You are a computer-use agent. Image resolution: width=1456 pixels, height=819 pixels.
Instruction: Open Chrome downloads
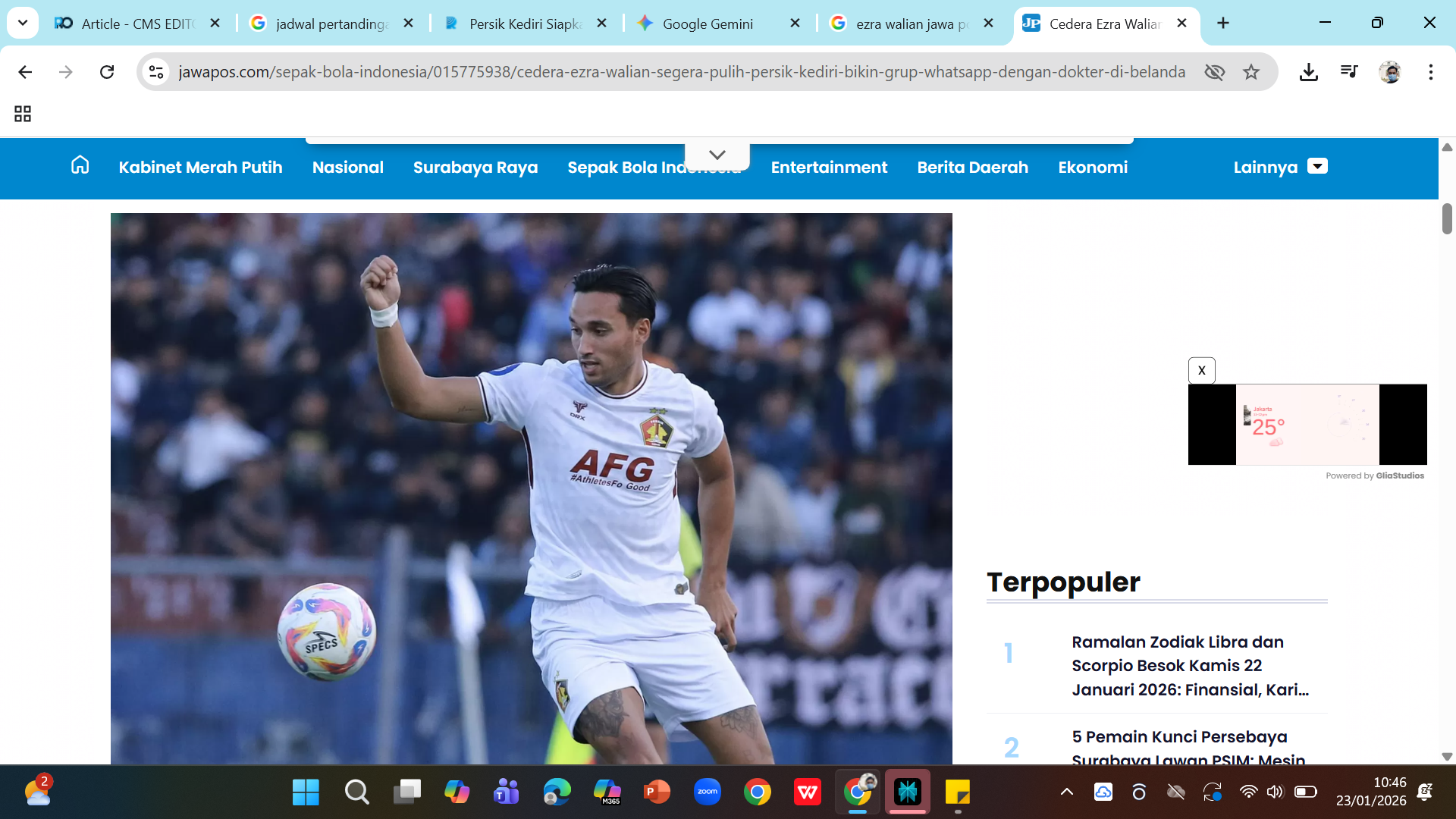click(x=1308, y=72)
